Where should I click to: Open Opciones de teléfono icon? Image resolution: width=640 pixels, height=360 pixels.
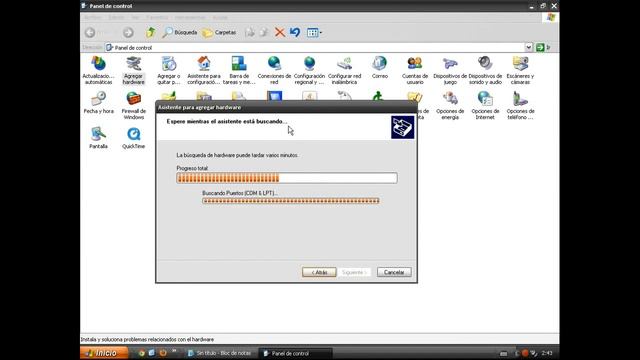520,105
